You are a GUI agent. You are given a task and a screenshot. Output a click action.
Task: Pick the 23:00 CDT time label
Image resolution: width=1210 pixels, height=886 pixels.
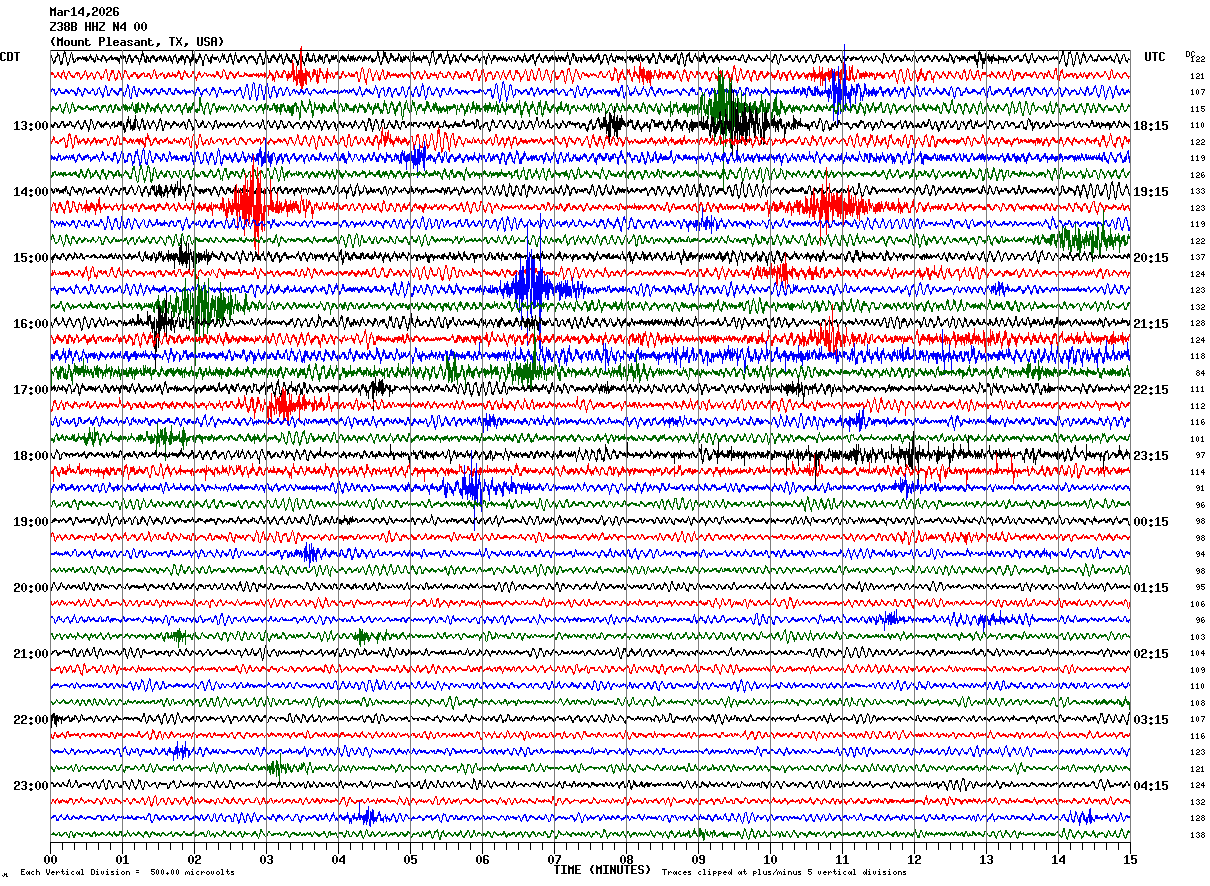tap(30, 786)
